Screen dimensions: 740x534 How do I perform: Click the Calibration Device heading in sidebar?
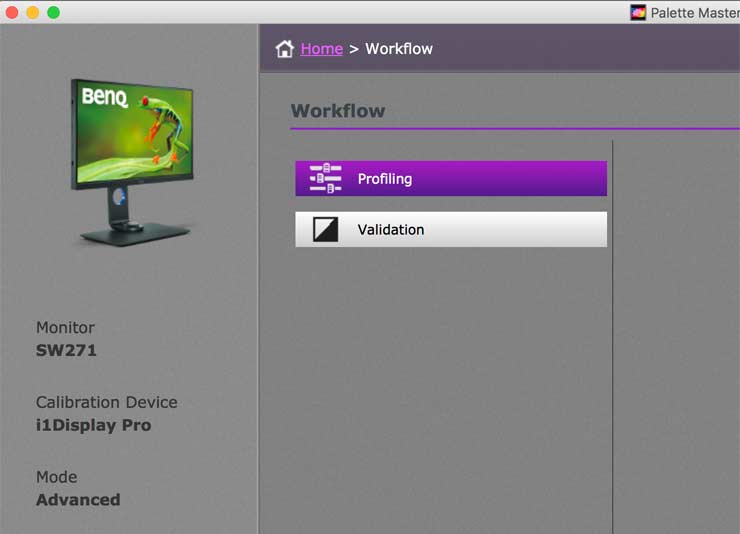(107, 402)
